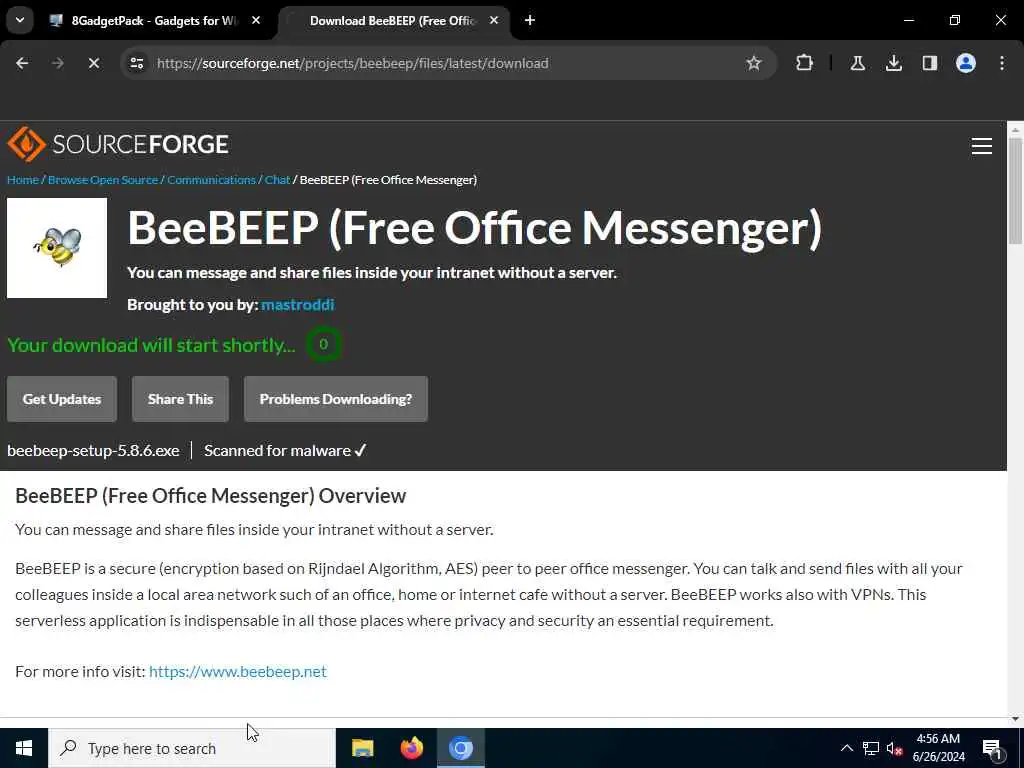Click the BeeBEEP (Free Office Messenger) title
The height and width of the screenshot is (768, 1024).
pos(474,229)
